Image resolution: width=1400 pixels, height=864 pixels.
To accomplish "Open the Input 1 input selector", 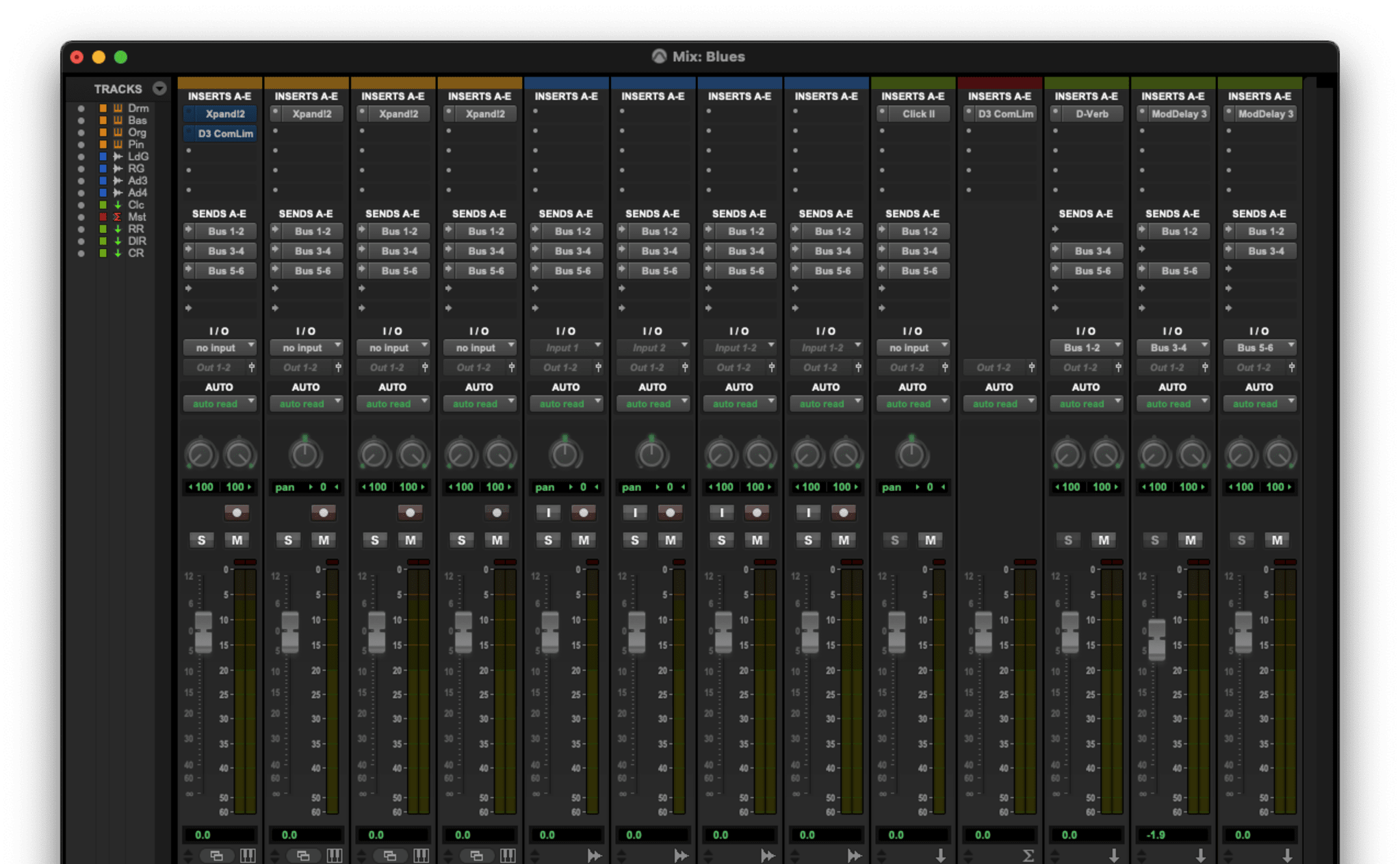I will [566, 348].
